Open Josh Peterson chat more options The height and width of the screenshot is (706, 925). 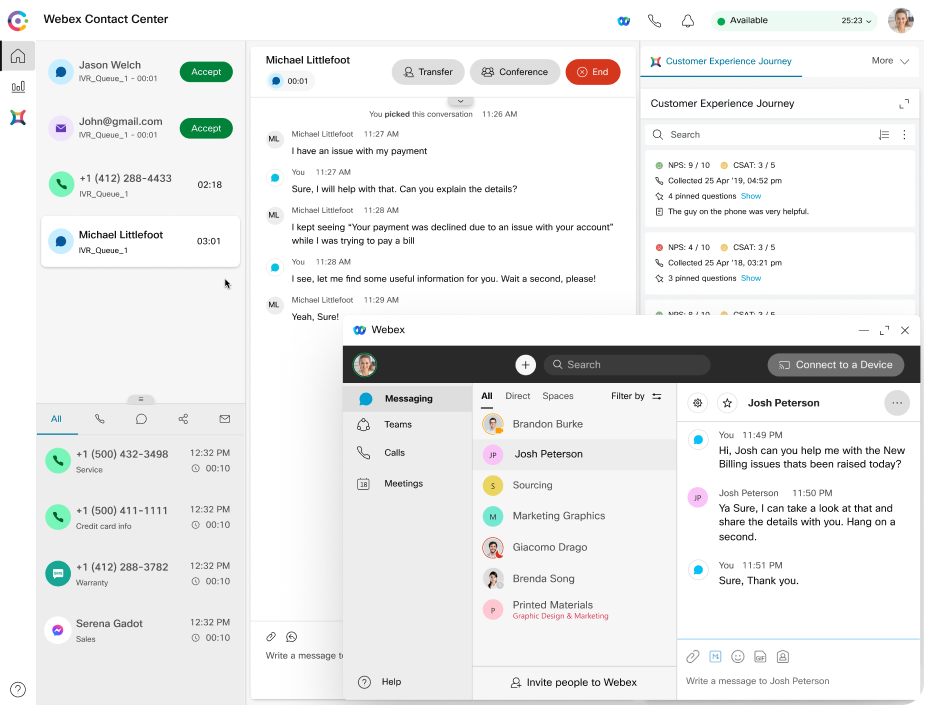(x=897, y=403)
